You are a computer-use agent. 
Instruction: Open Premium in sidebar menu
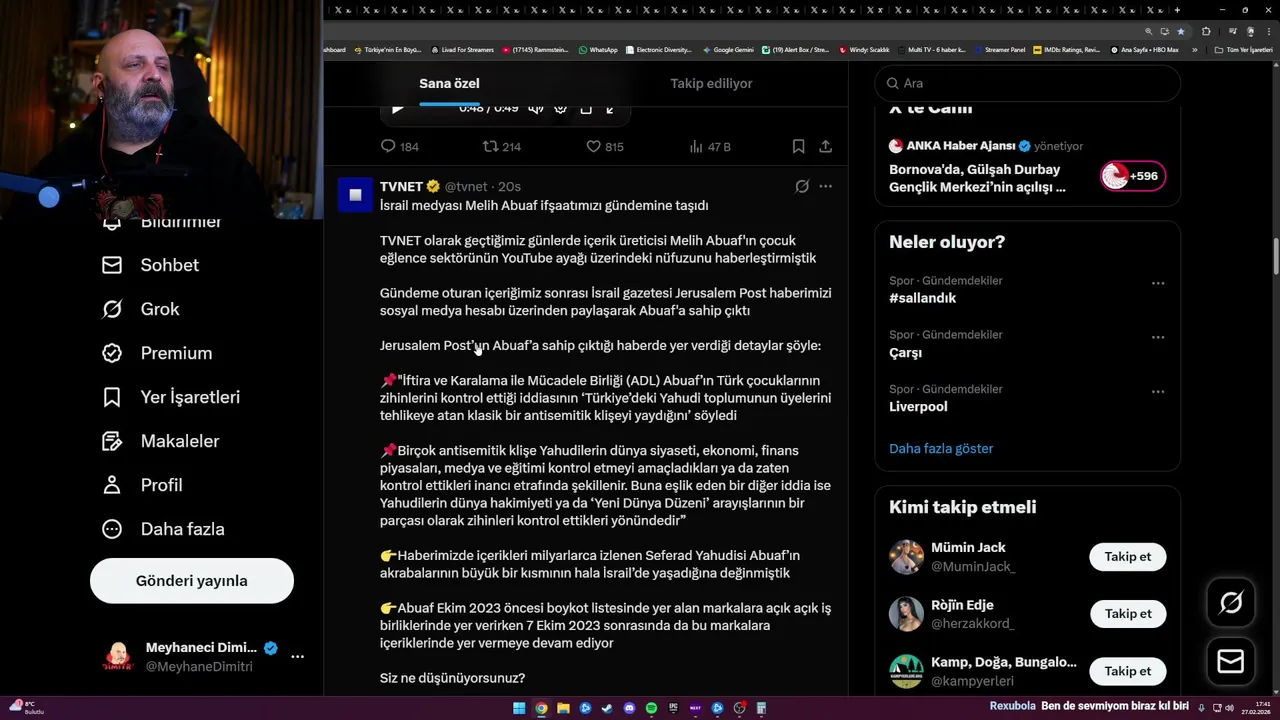[x=157, y=353]
